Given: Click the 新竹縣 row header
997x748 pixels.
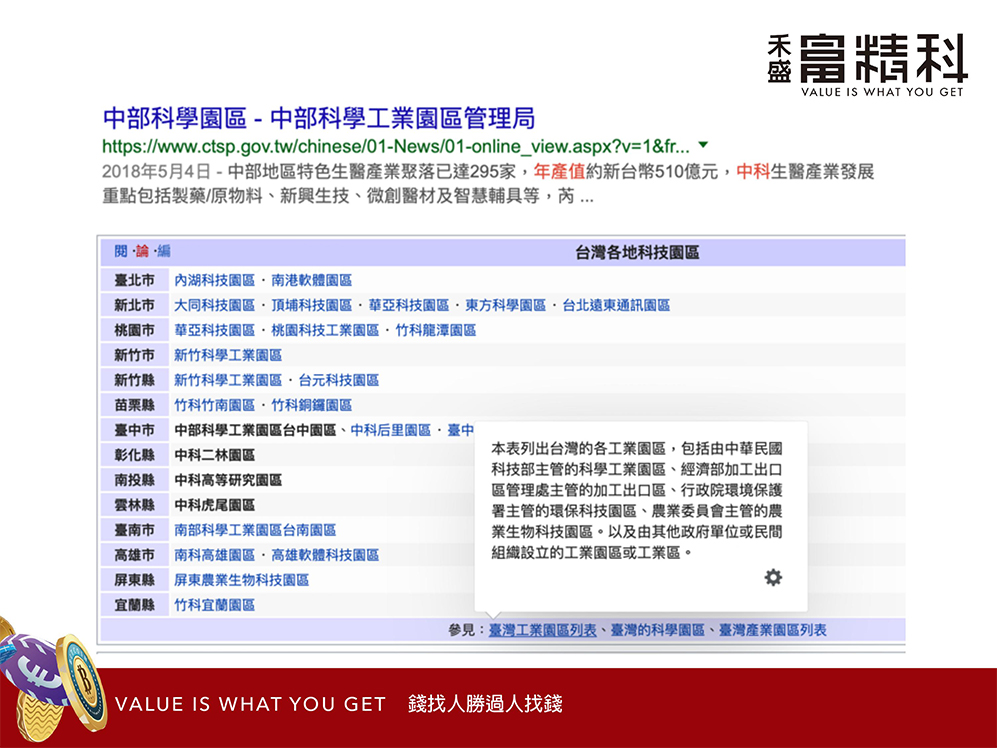Looking at the screenshot, I should coord(134,380).
